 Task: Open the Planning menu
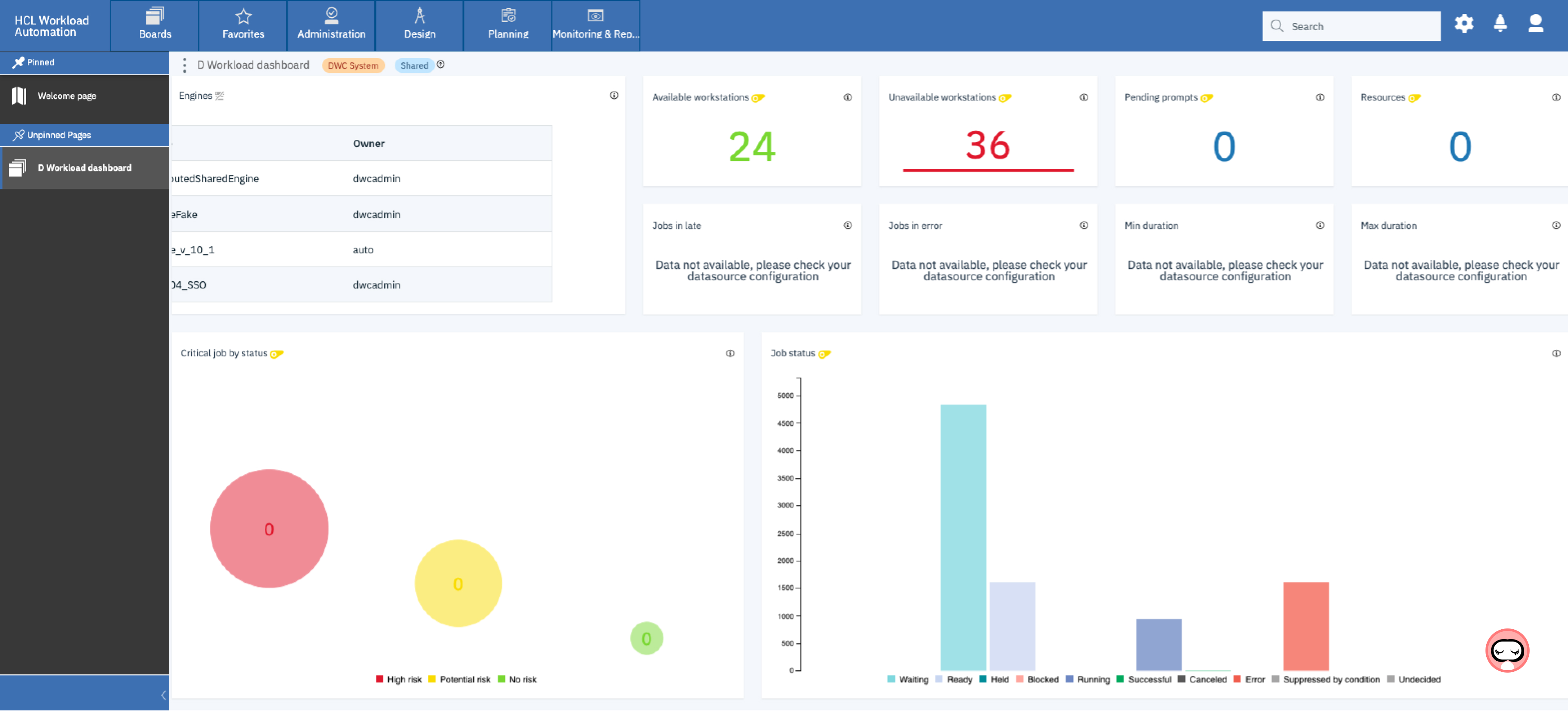(508, 25)
